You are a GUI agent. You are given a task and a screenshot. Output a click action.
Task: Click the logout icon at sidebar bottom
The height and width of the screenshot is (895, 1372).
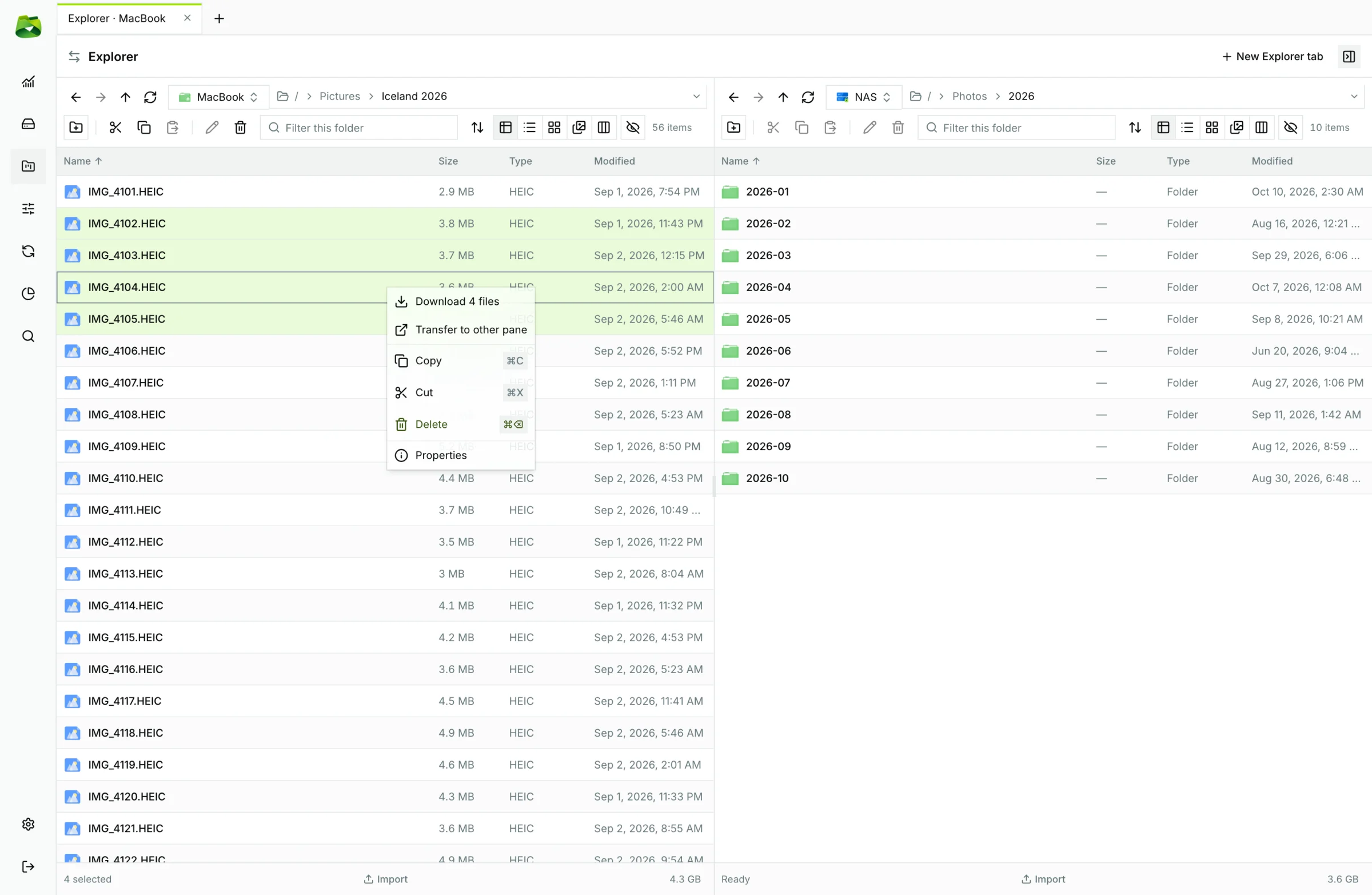pos(28,866)
